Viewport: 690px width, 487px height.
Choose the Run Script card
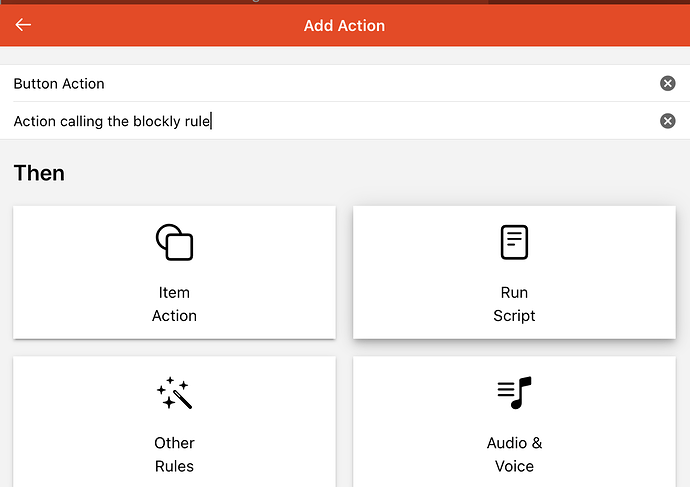514,272
